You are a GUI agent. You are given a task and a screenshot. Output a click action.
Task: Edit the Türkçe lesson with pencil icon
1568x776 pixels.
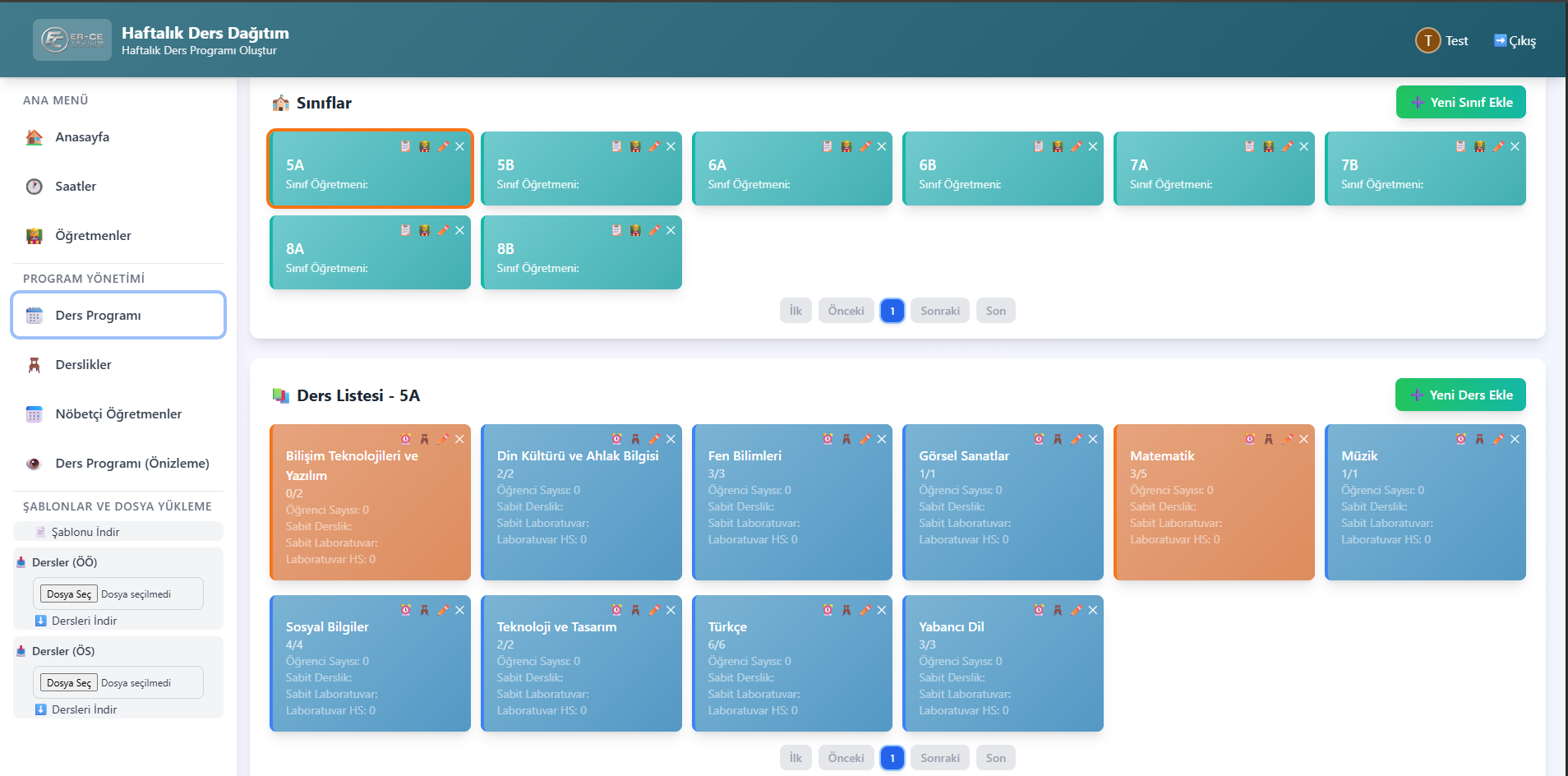[x=865, y=610]
